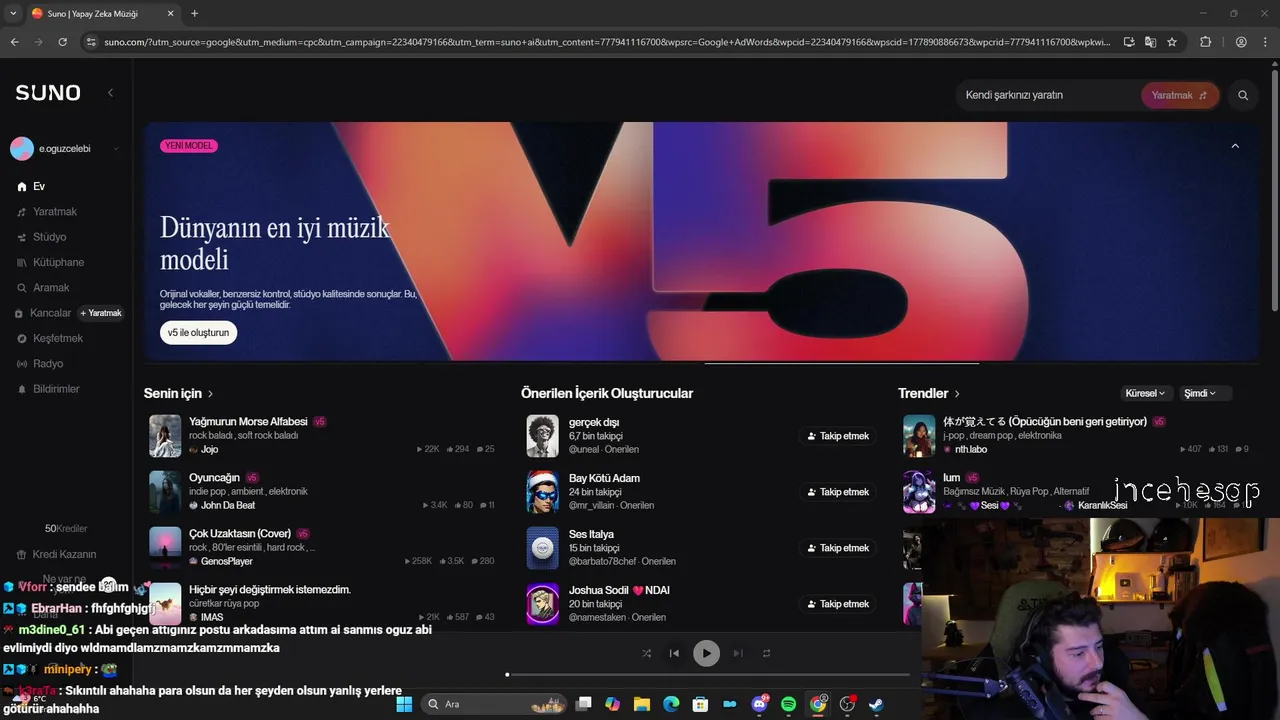Open artist Jojo's profile link
1280x720 pixels.
pos(209,450)
